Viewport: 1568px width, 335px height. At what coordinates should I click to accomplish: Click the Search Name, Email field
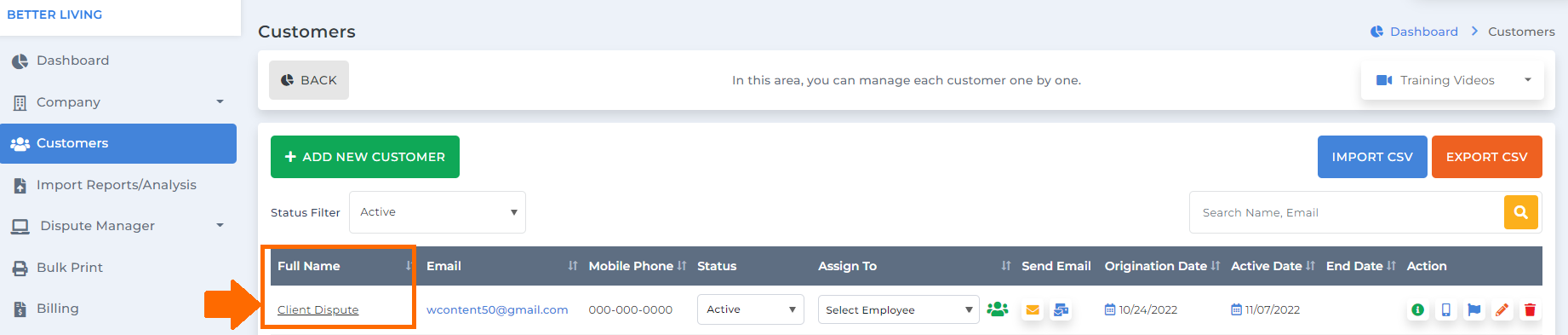1347,212
